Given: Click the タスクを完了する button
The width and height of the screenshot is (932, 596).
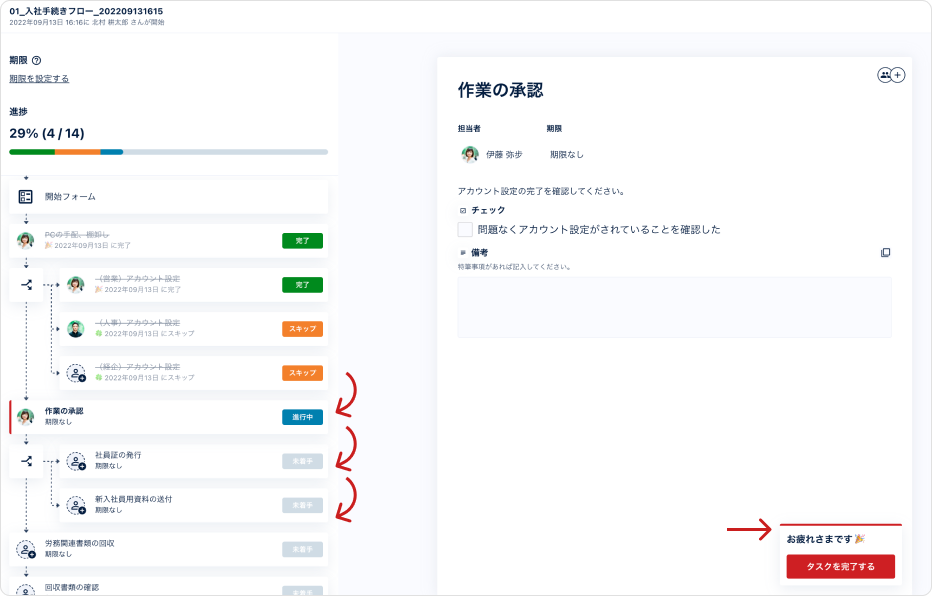Looking at the screenshot, I should [x=840, y=566].
